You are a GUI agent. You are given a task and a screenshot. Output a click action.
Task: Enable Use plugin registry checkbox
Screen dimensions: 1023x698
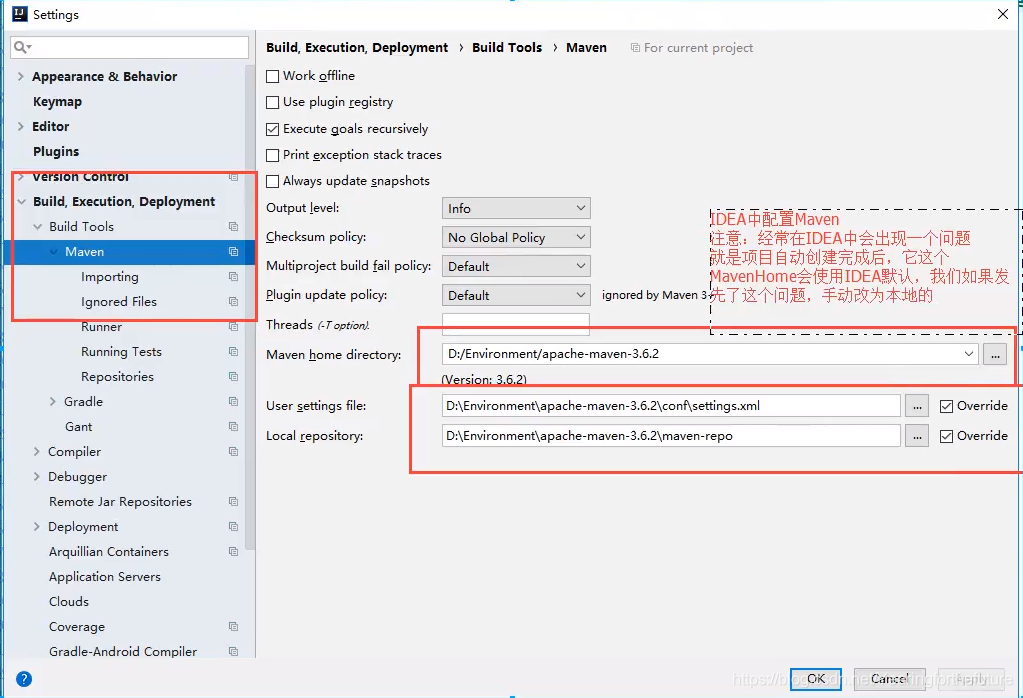[x=273, y=102]
